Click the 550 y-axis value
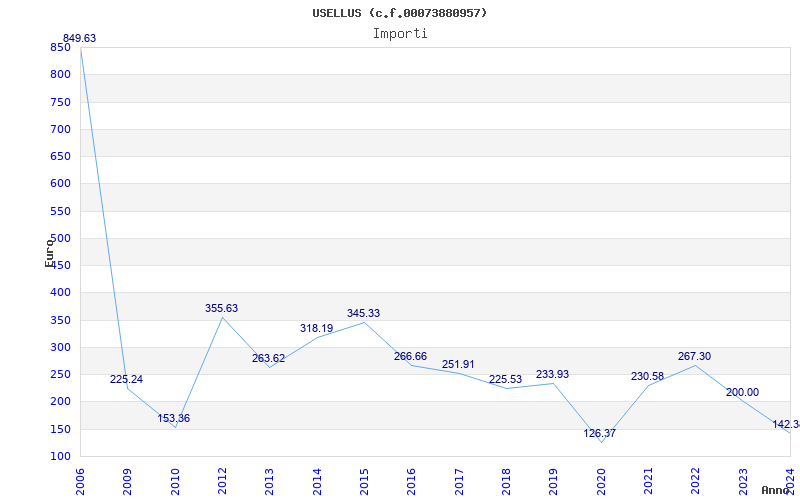Viewport: 800px width, 500px height. [x=60, y=211]
